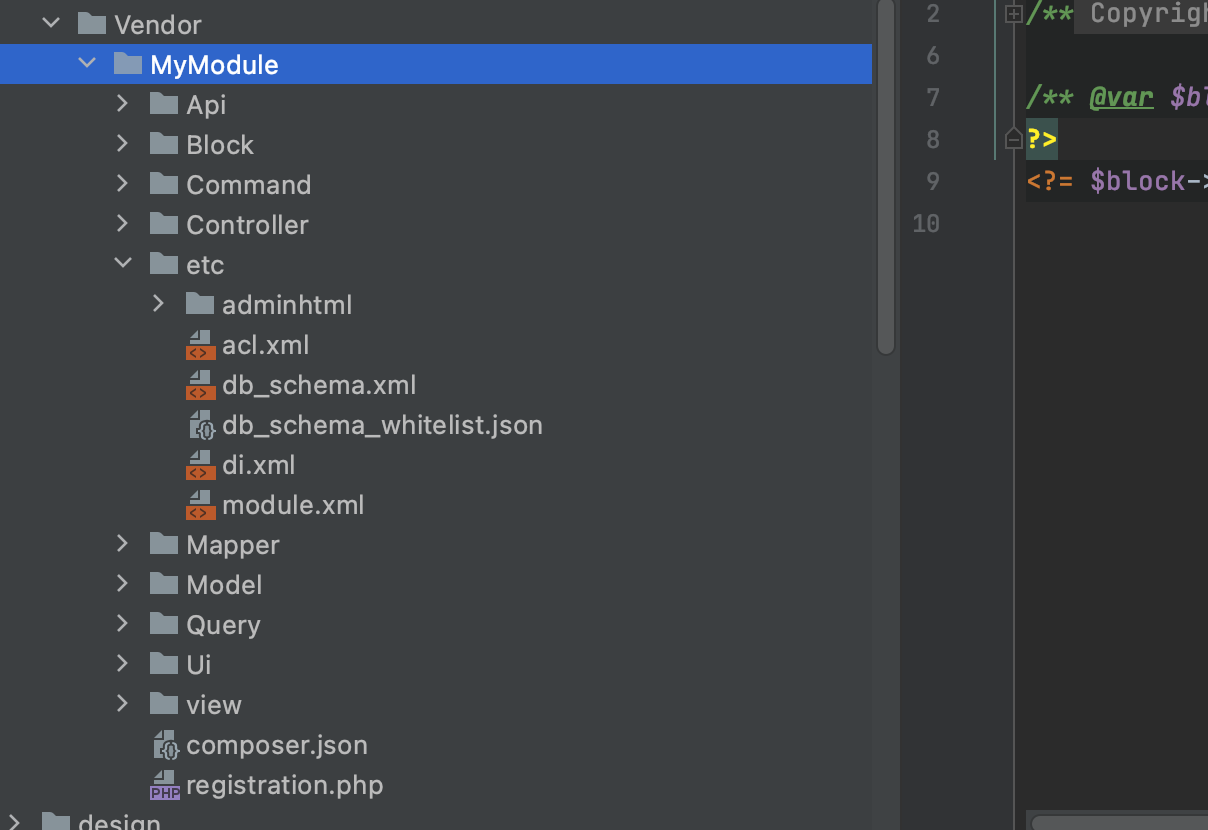Expand the adminhtml folder arrow

point(158,303)
